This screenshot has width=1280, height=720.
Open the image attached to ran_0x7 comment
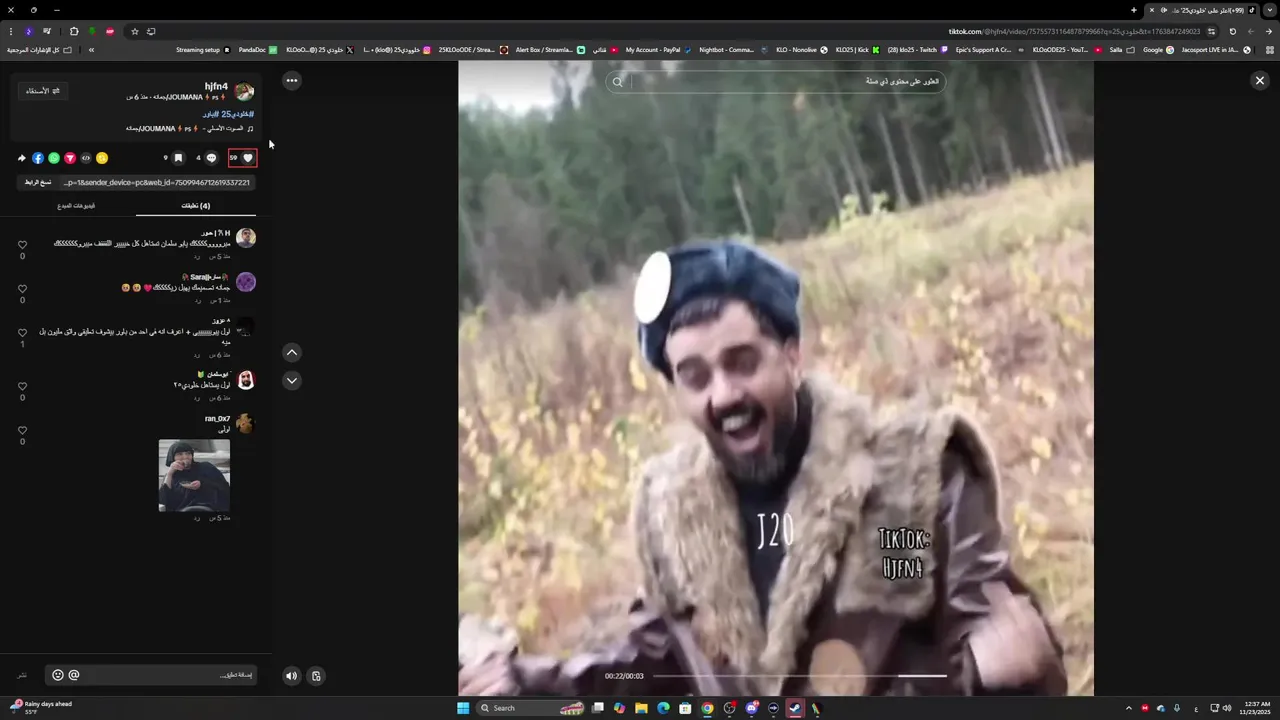click(194, 475)
